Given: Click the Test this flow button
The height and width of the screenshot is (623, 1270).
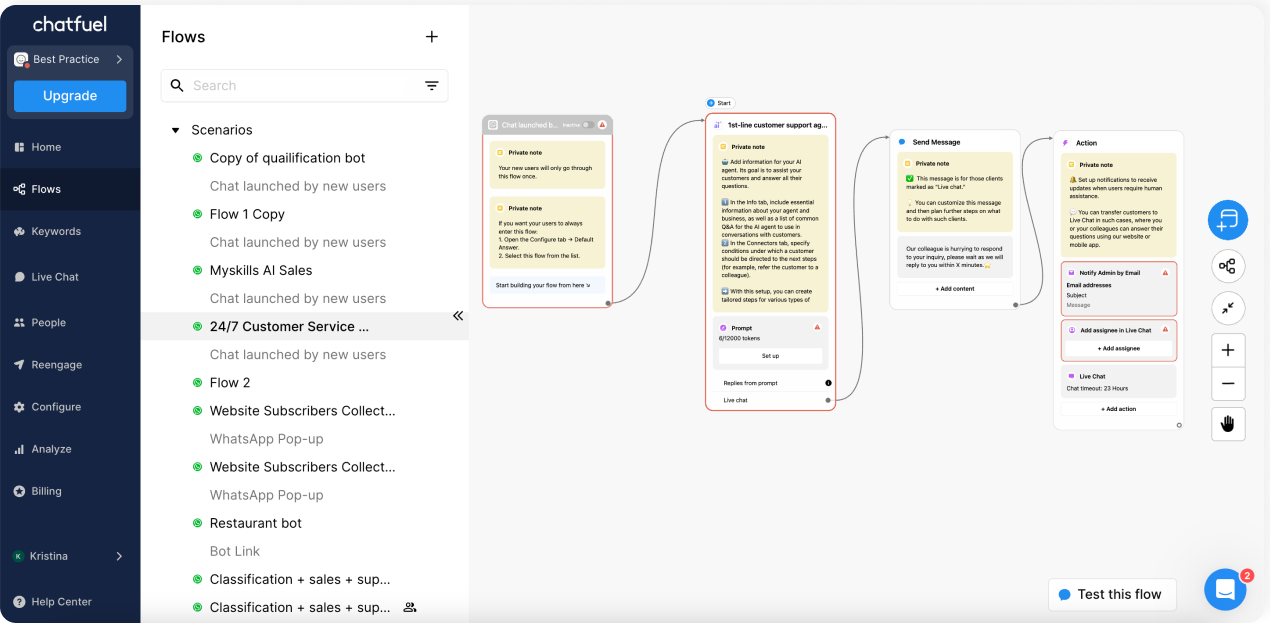Looking at the screenshot, I should click(x=1112, y=594).
